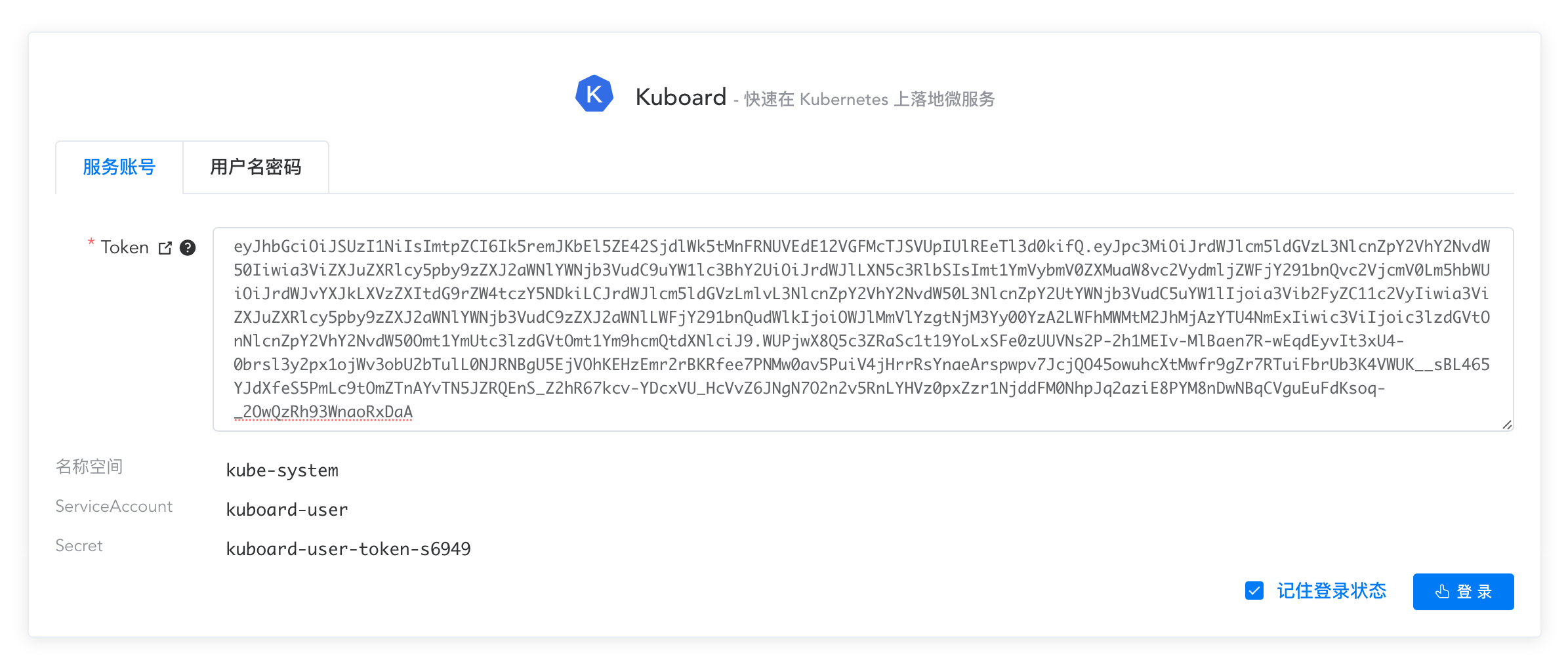Click the external link icon beside Token
This screenshot has width=1568, height=664.
[165, 247]
